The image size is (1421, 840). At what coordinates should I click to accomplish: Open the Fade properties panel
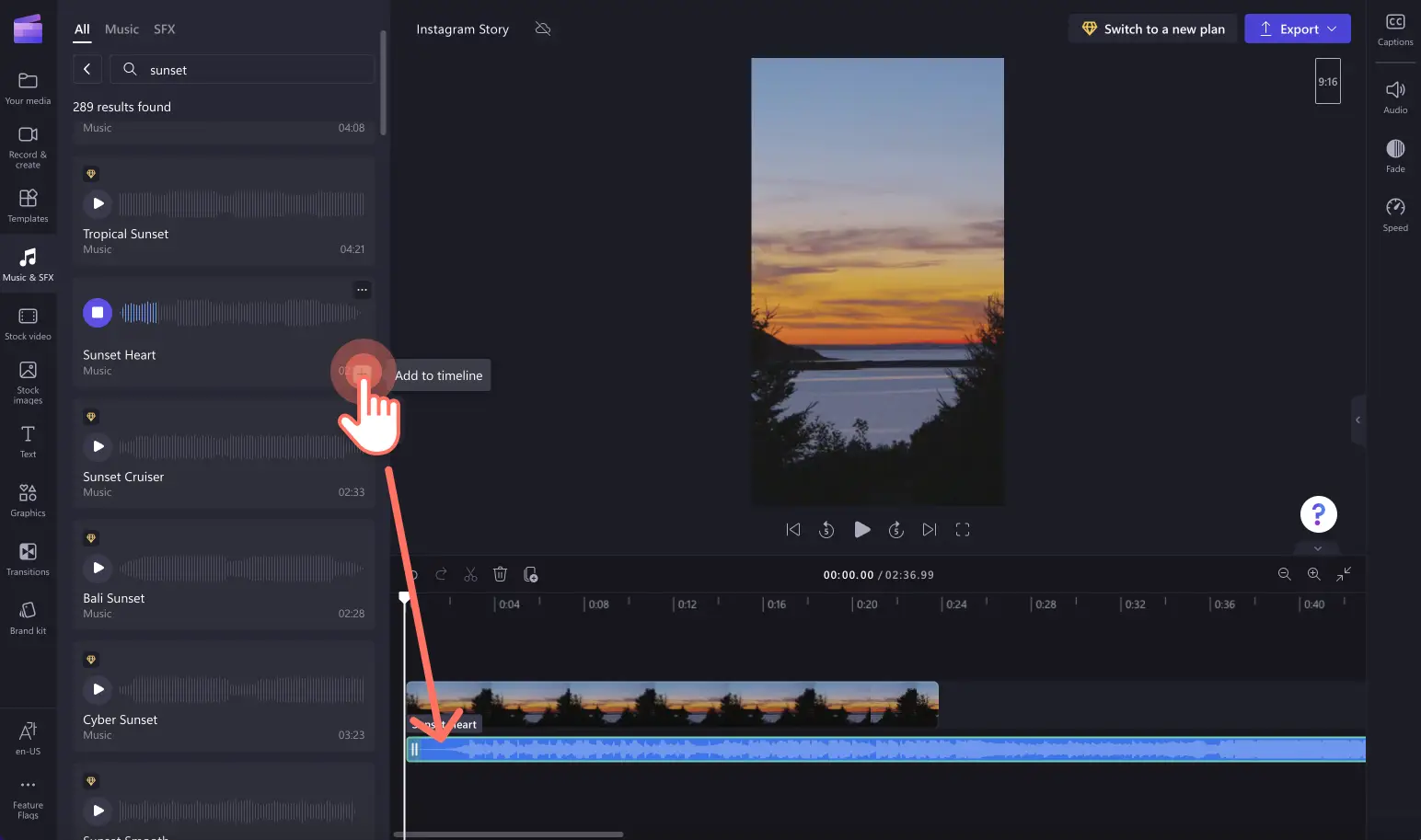(x=1395, y=155)
